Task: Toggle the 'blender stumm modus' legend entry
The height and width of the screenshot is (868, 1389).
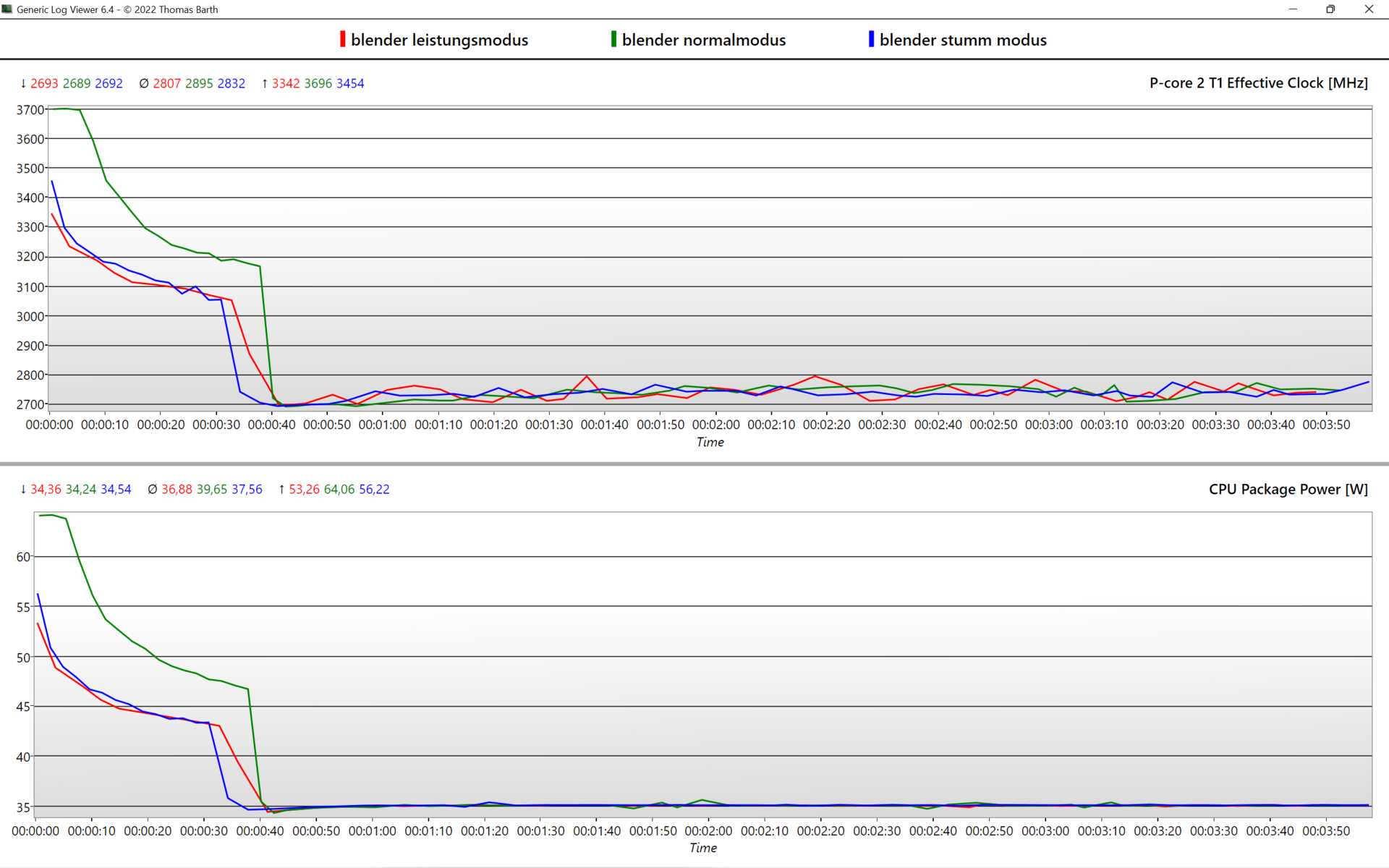Action: click(963, 41)
